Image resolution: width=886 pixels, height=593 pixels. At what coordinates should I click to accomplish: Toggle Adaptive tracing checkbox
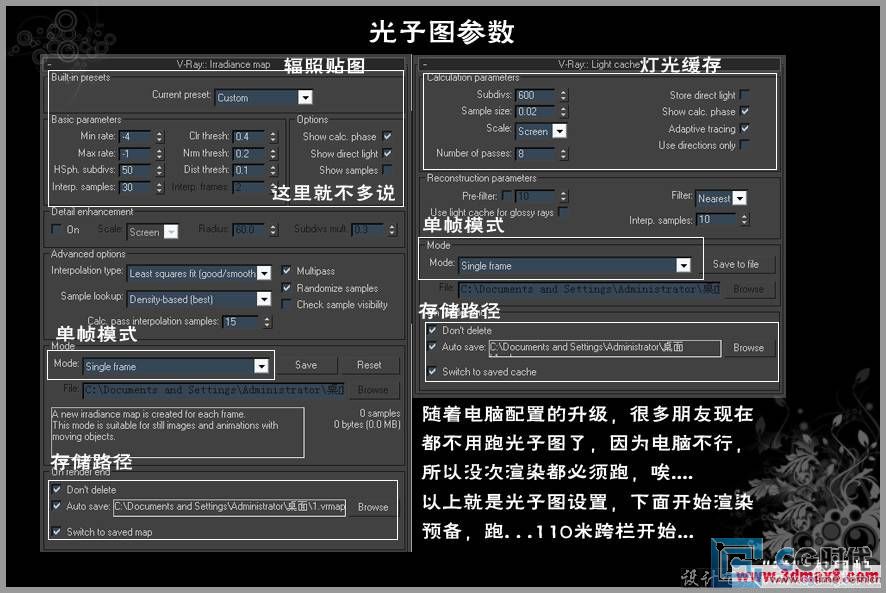tap(745, 128)
